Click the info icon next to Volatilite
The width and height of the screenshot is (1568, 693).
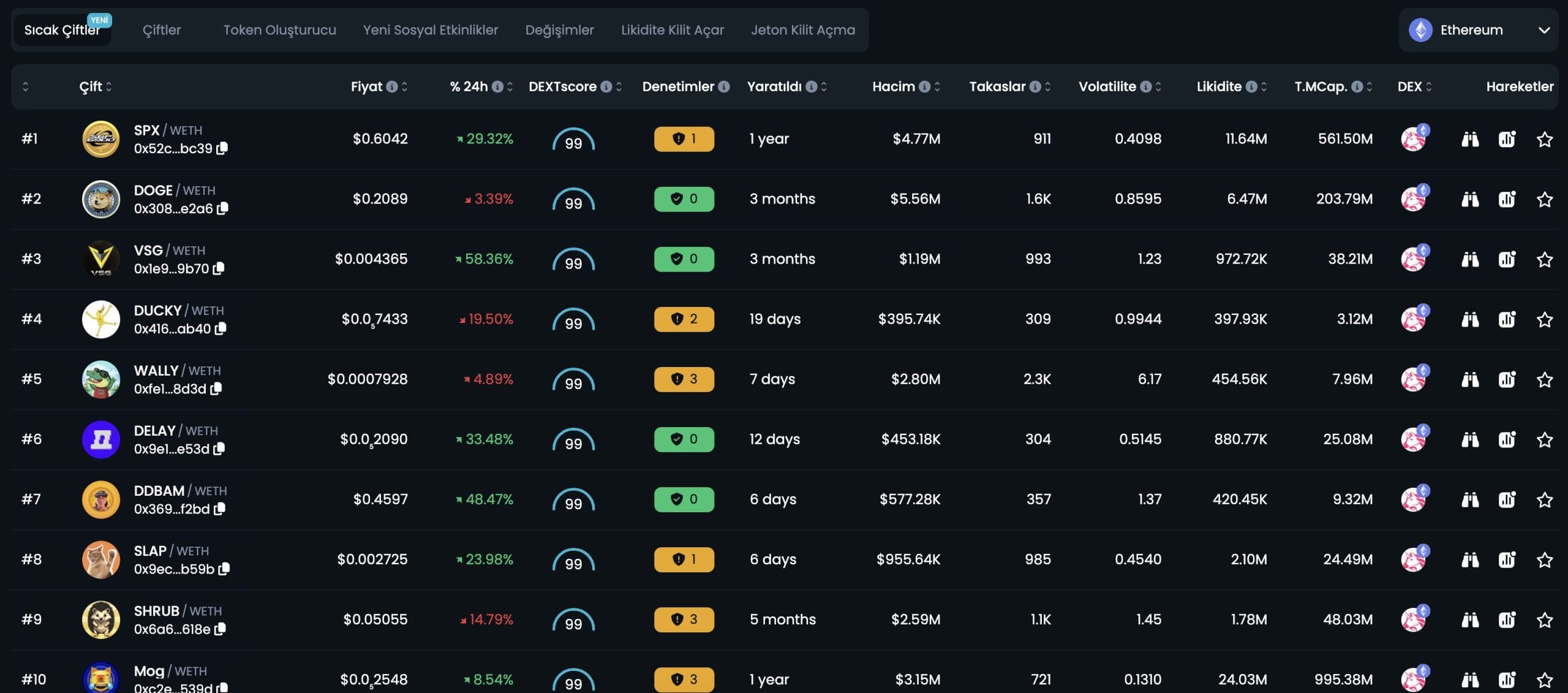pyautogui.click(x=1146, y=86)
